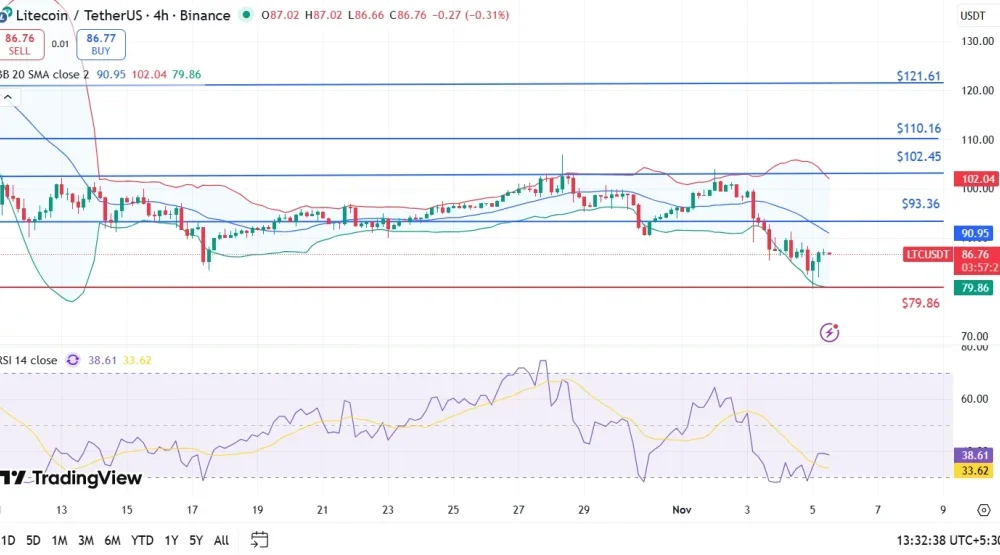Click the green market status dot
The image size is (1000, 555).
pos(246,15)
